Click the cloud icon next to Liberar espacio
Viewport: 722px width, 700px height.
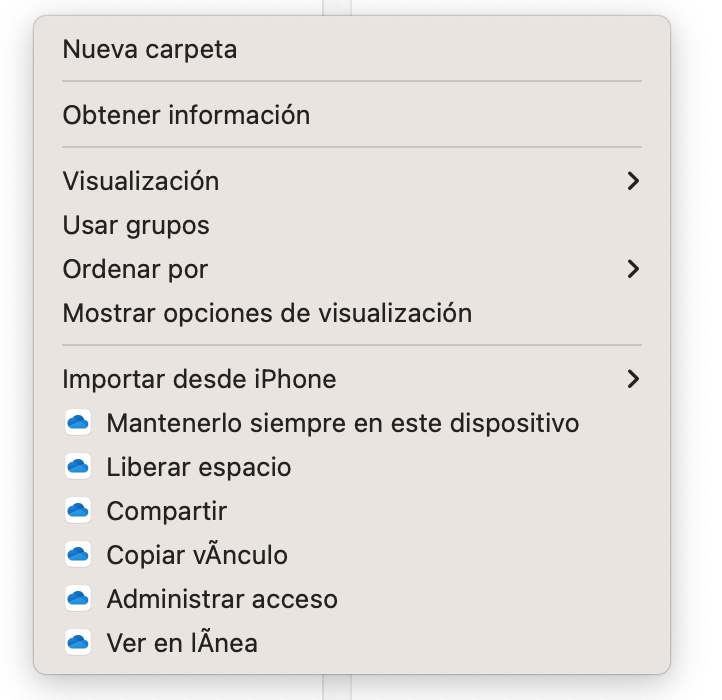(78, 467)
